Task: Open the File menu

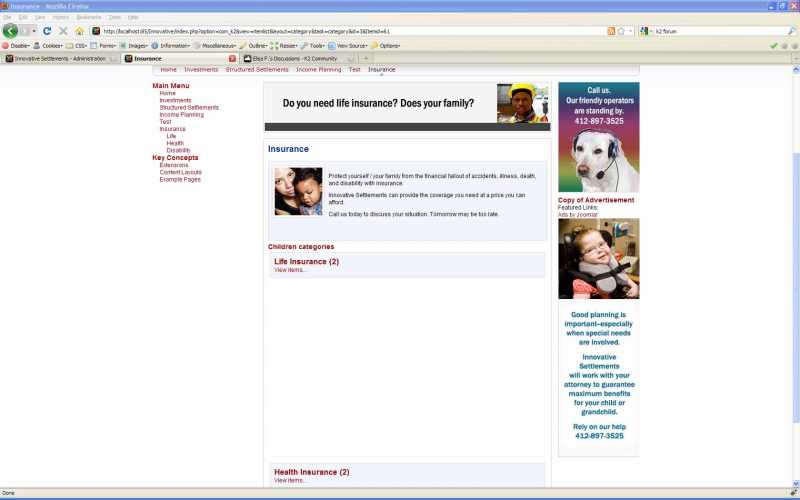Action: point(7,17)
